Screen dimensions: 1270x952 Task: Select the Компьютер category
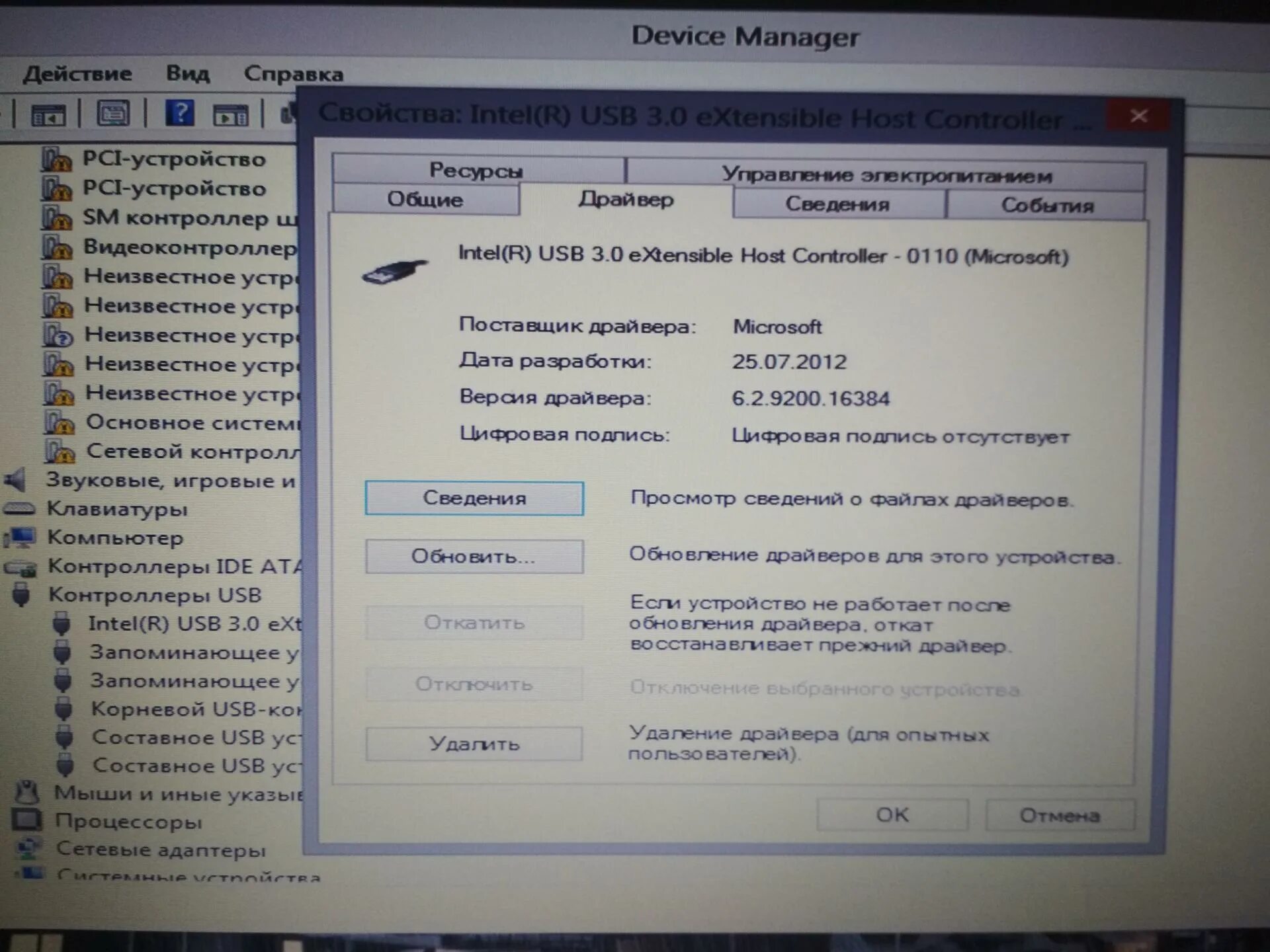point(115,537)
